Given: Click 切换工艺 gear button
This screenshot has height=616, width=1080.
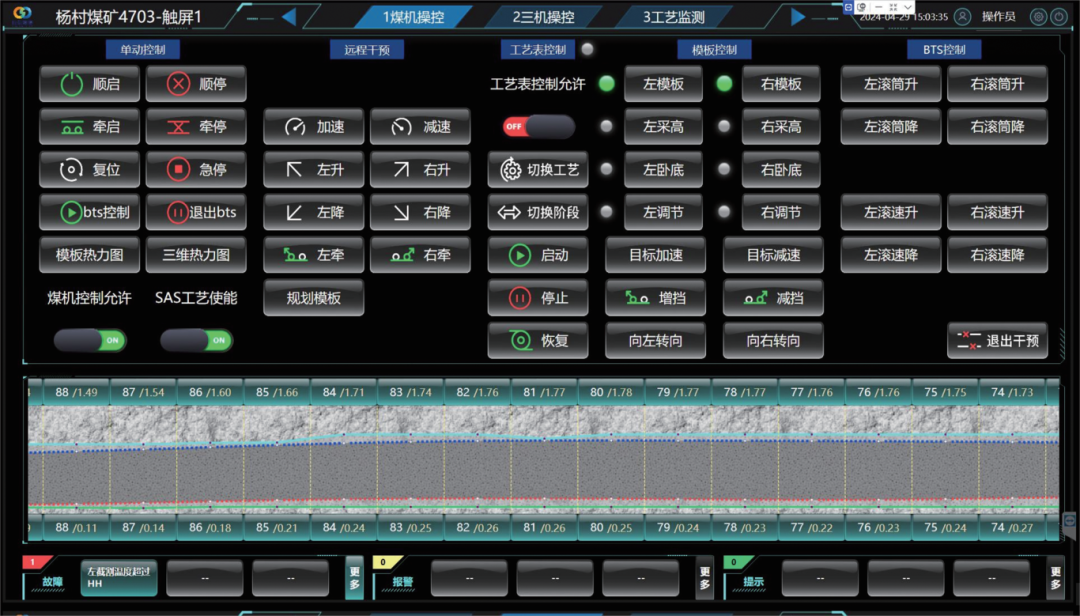Looking at the screenshot, I should (538, 170).
